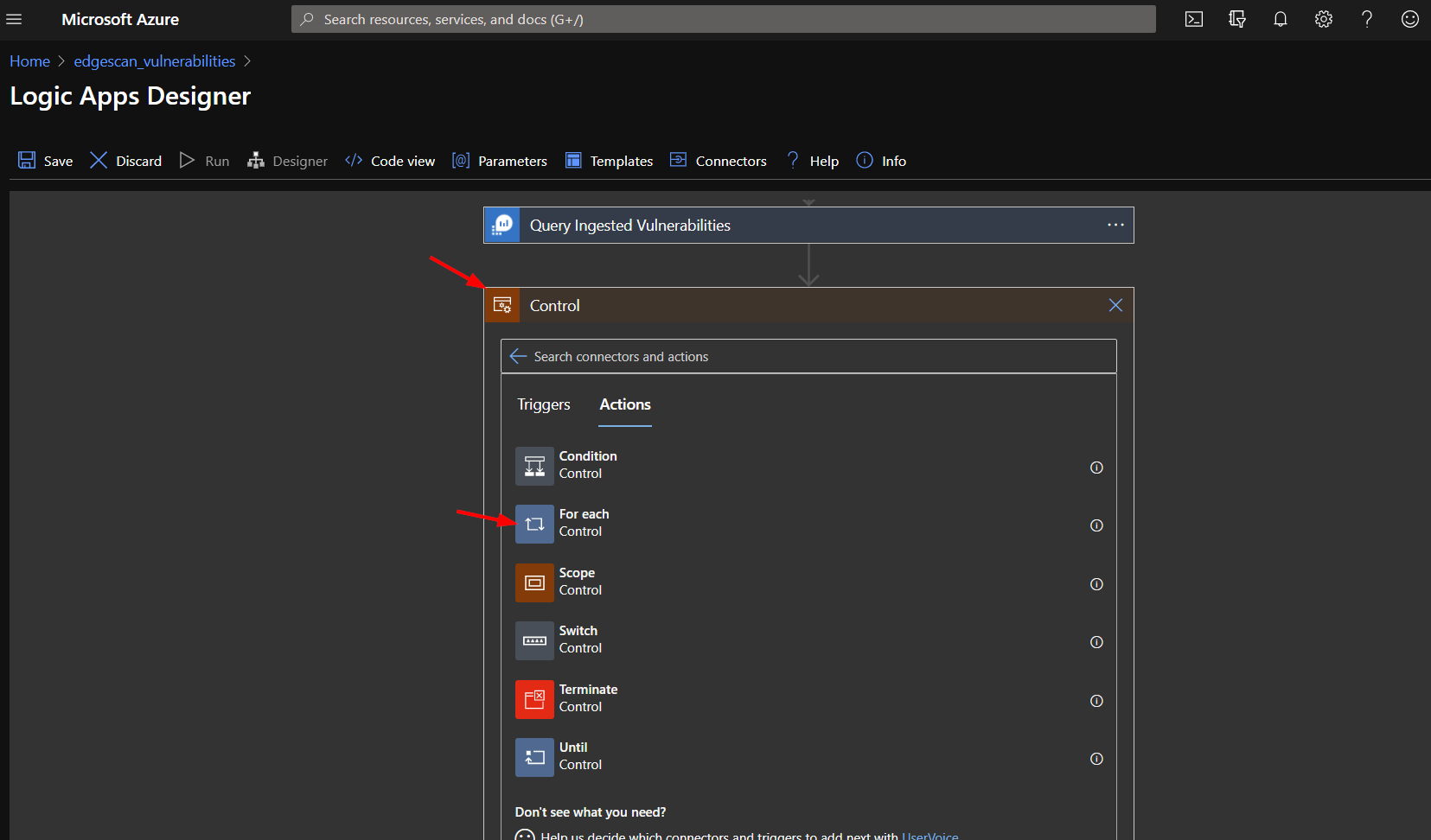Focus the Search connectors and actions field

tap(808, 356)
